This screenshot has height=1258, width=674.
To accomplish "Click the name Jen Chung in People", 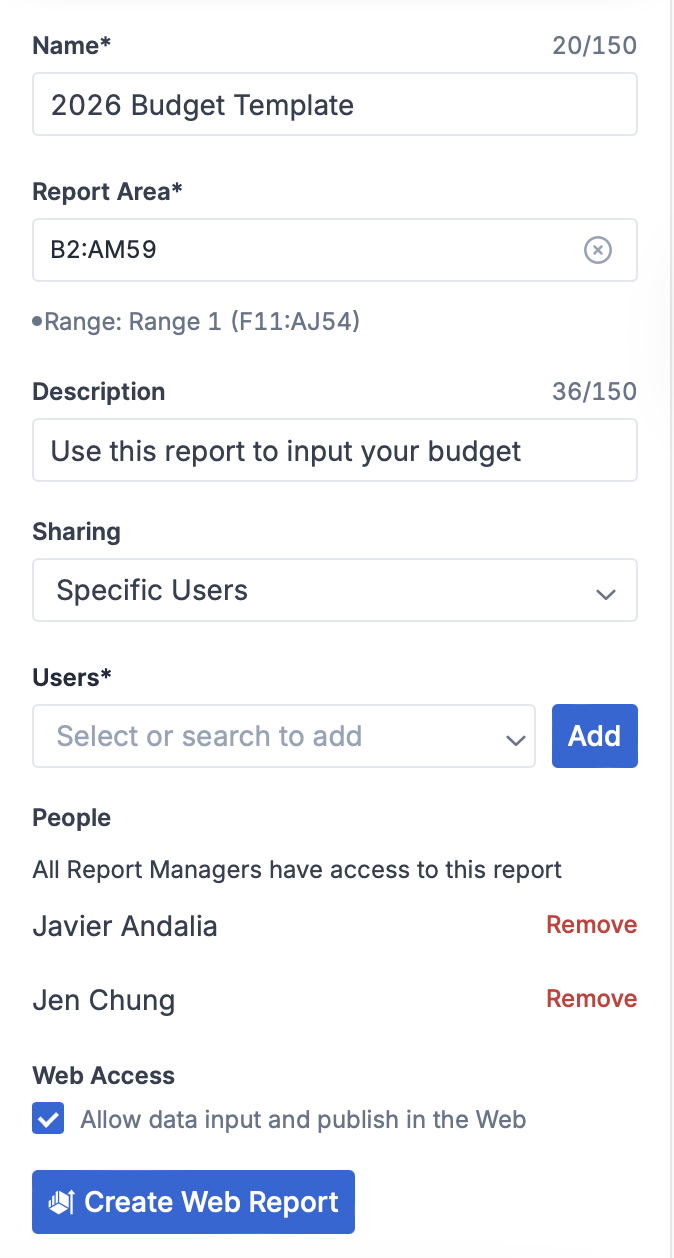I will click(104, 1000).
